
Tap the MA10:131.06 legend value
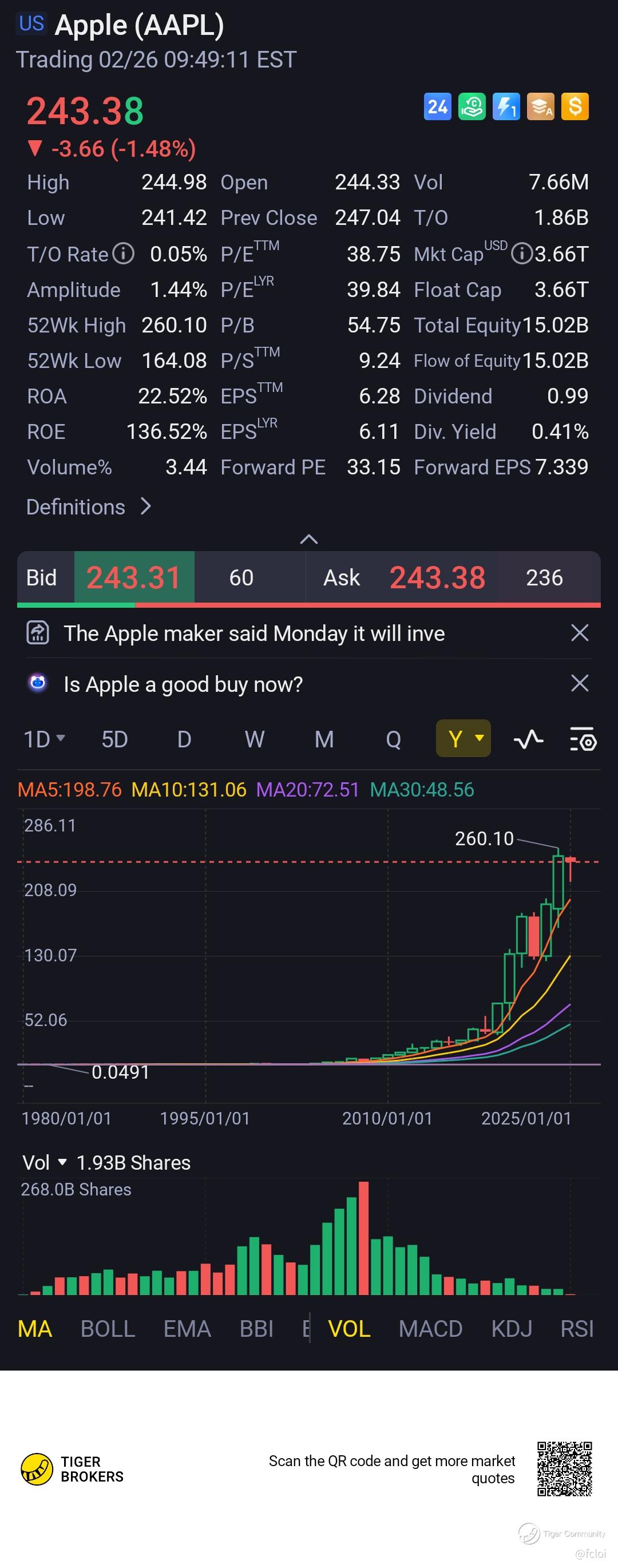189,790
